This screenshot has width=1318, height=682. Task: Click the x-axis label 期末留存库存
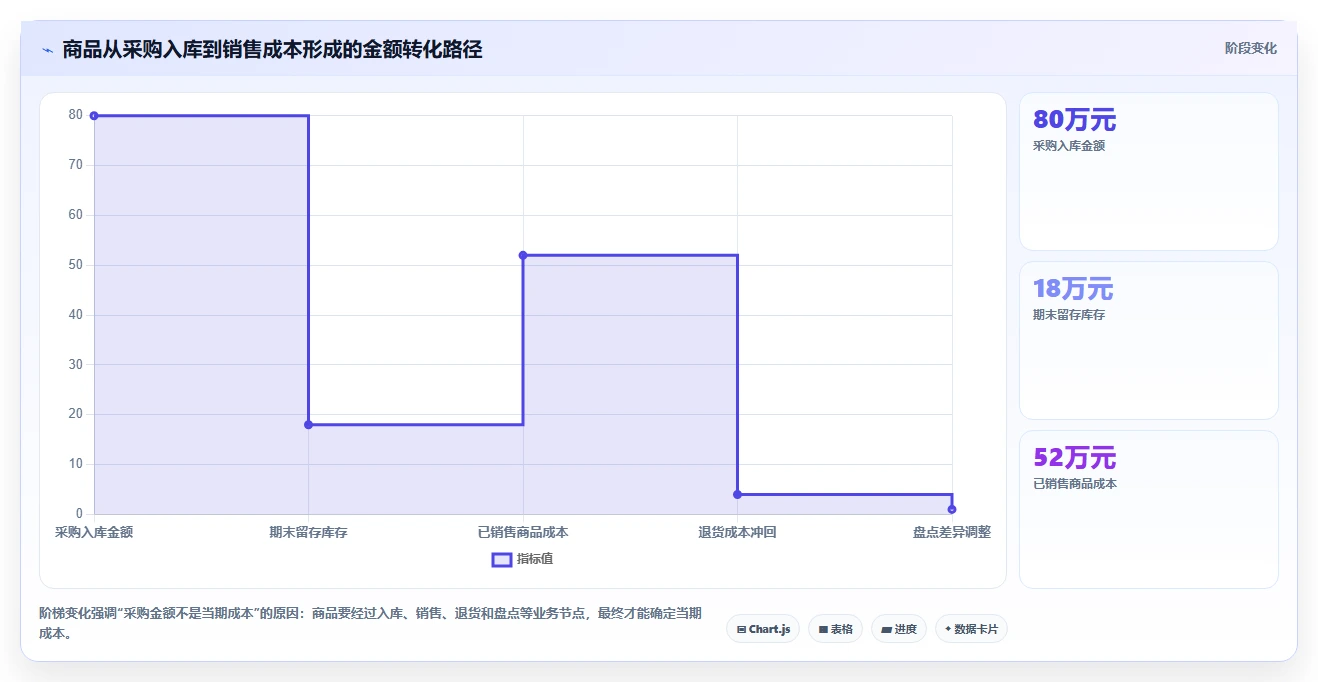[x=308, y=532]
